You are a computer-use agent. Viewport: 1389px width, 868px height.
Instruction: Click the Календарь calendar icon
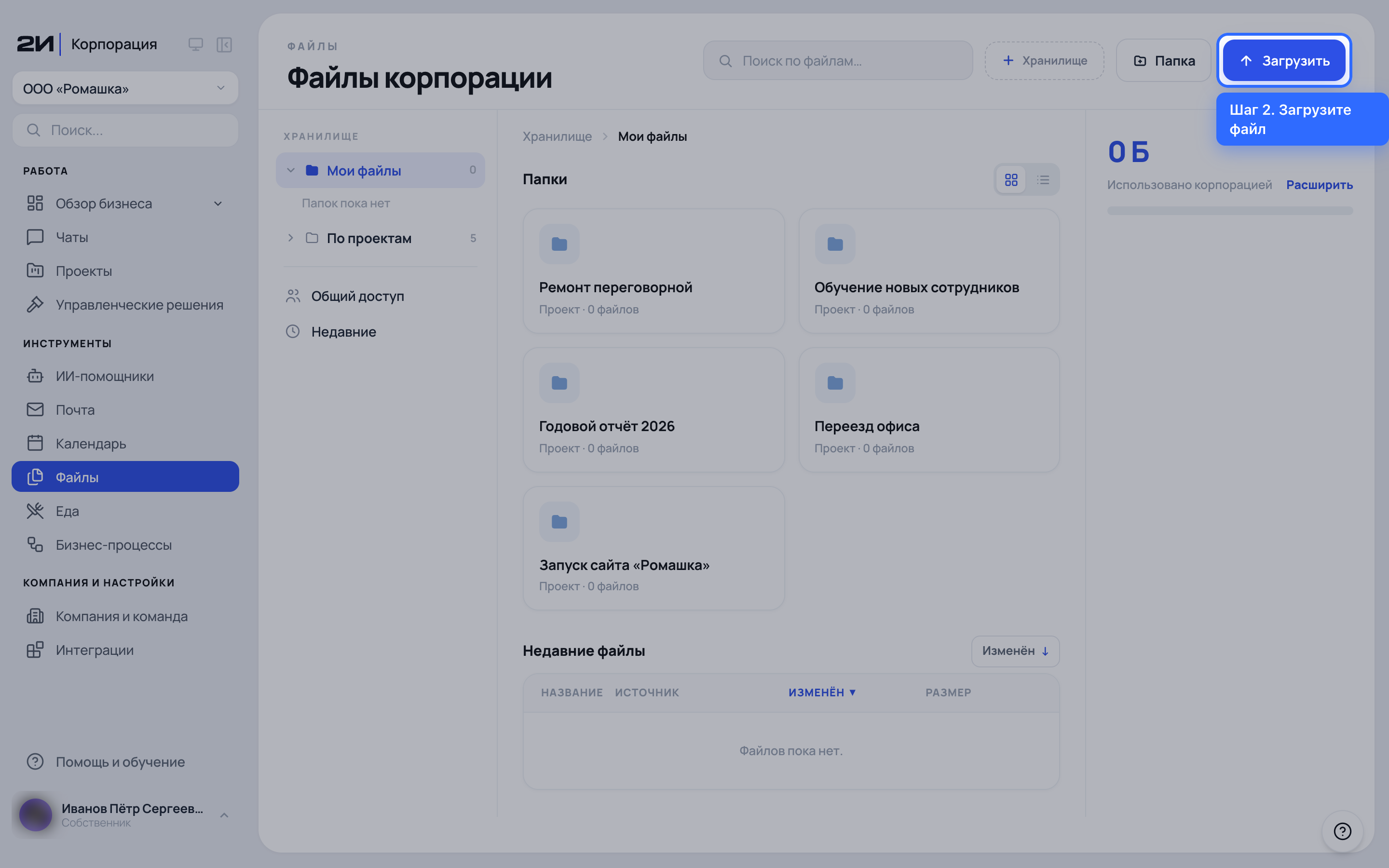click(x=35, y=443)
